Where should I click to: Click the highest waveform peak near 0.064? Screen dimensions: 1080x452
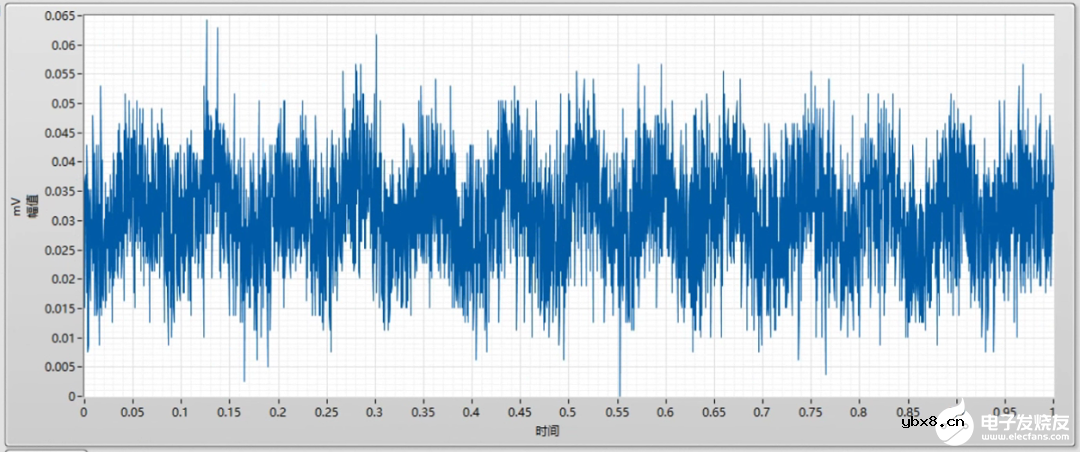click(x=206, y=21)
